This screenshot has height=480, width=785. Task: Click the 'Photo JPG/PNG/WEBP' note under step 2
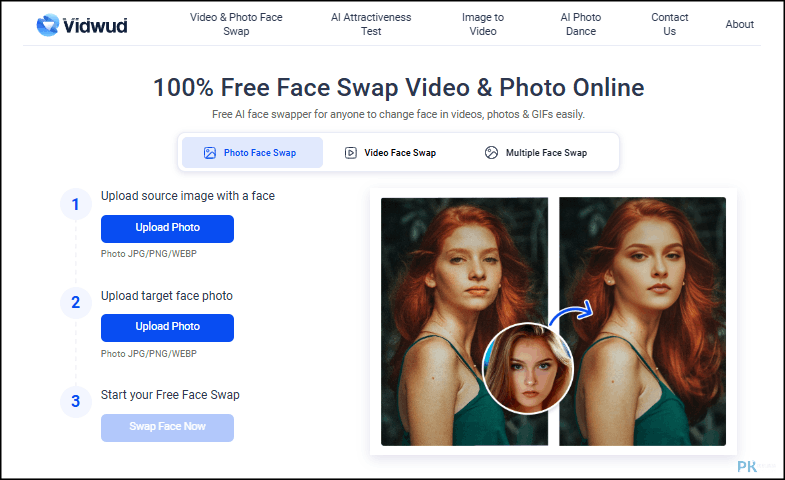[x=149, y=354]
